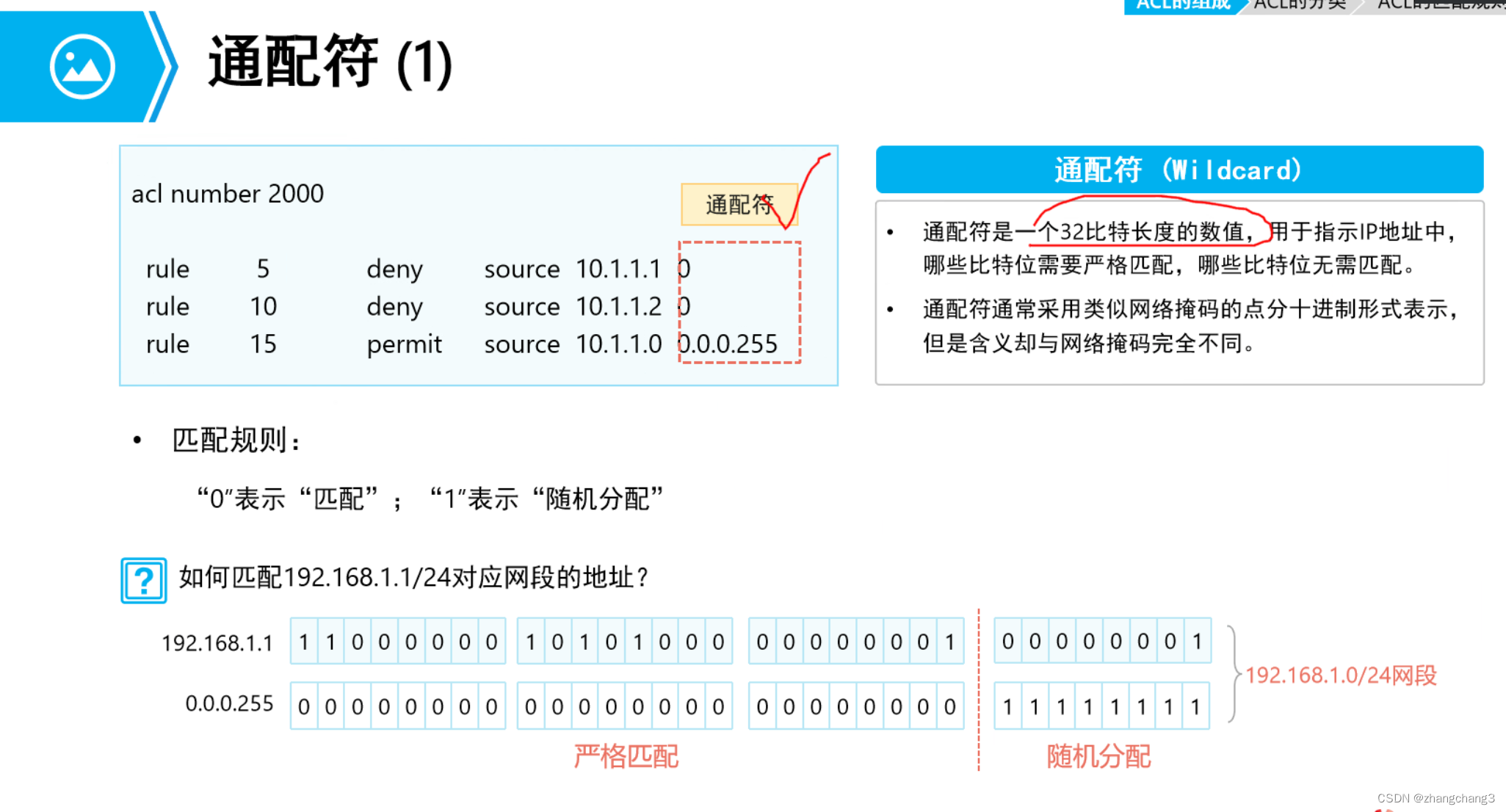Image resolution: width=1506 pixels, height=812 pixels.
Task: Click the red 随机分配 label
Action: (1098, 755)
